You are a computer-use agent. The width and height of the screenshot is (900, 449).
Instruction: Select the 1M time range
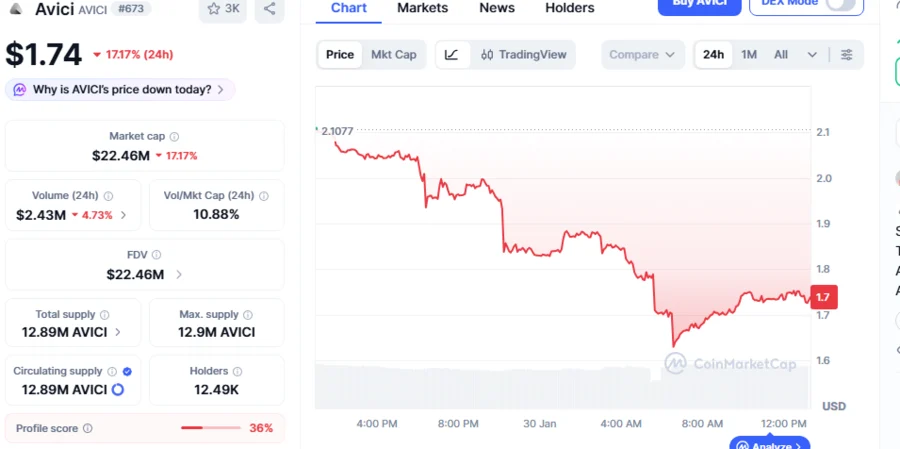click(x=749, y=54)
